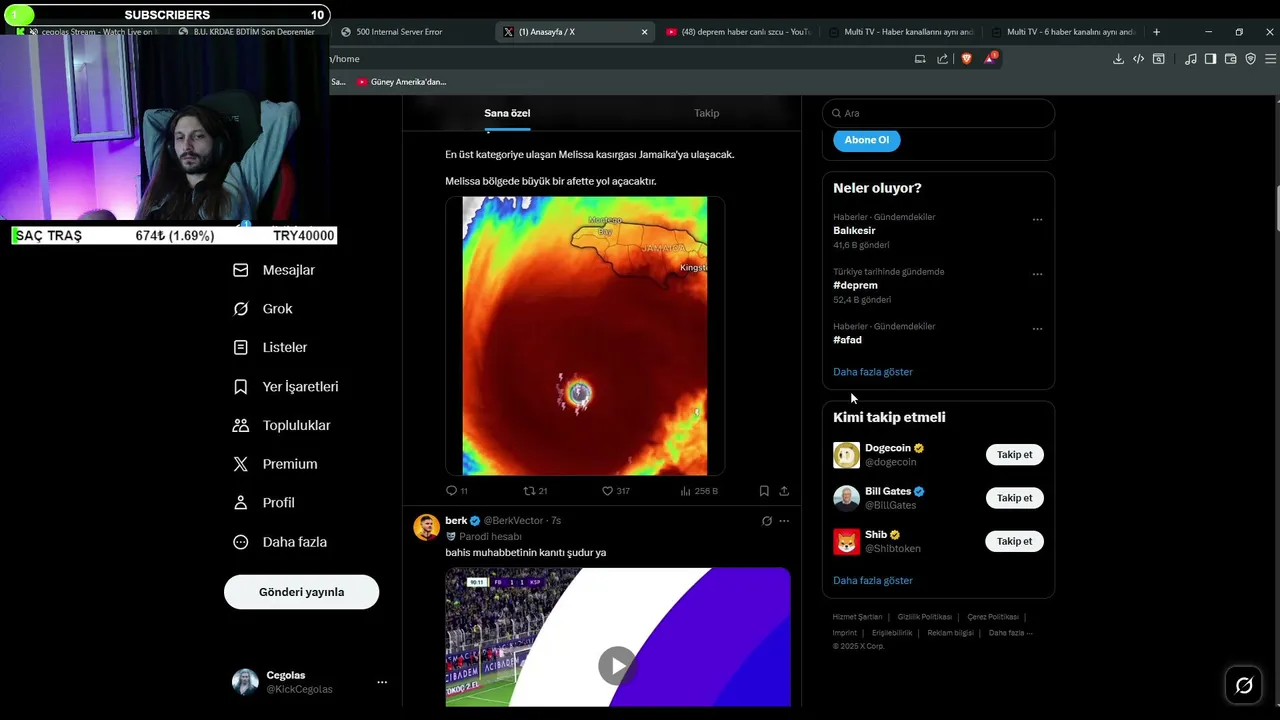The image size is (1280, 720).
Task: Play the video in berk's post
Action: pyautogui.click(x=617, y=665)
